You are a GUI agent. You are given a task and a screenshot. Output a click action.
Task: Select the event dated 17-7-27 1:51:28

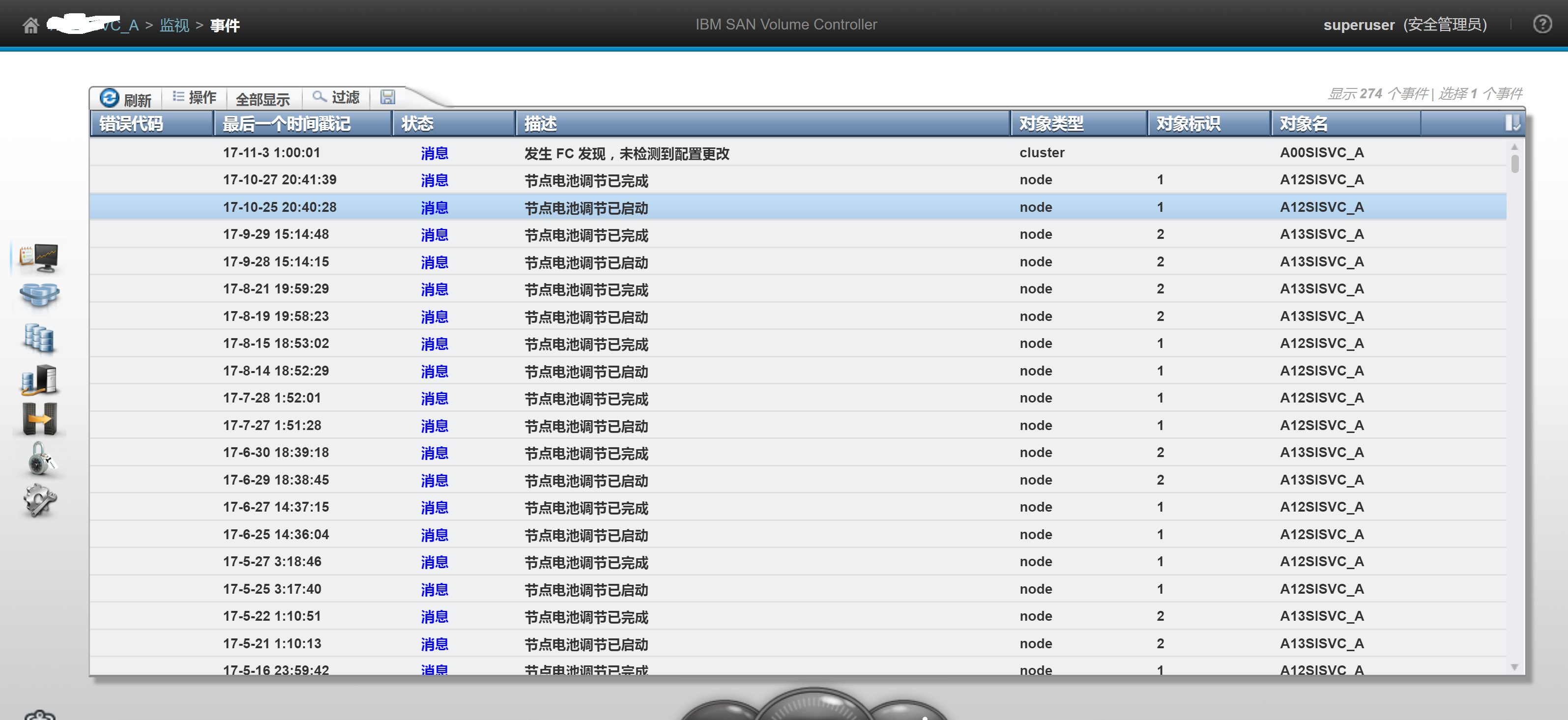point(797,426)
